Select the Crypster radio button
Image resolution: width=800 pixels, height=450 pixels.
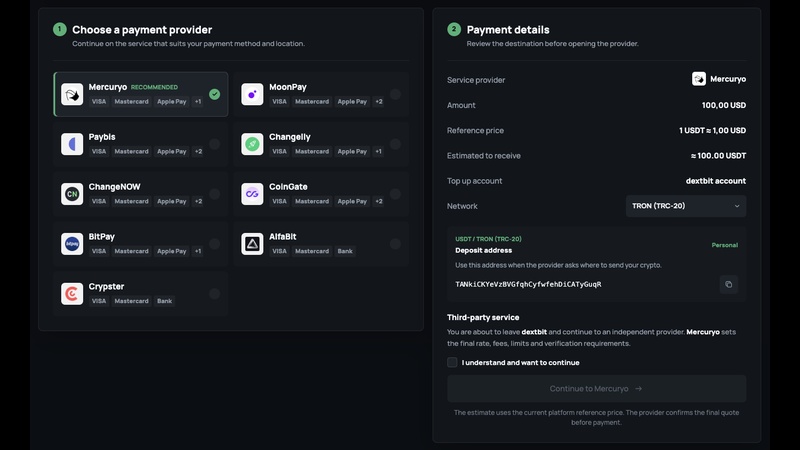pos(214,294)
